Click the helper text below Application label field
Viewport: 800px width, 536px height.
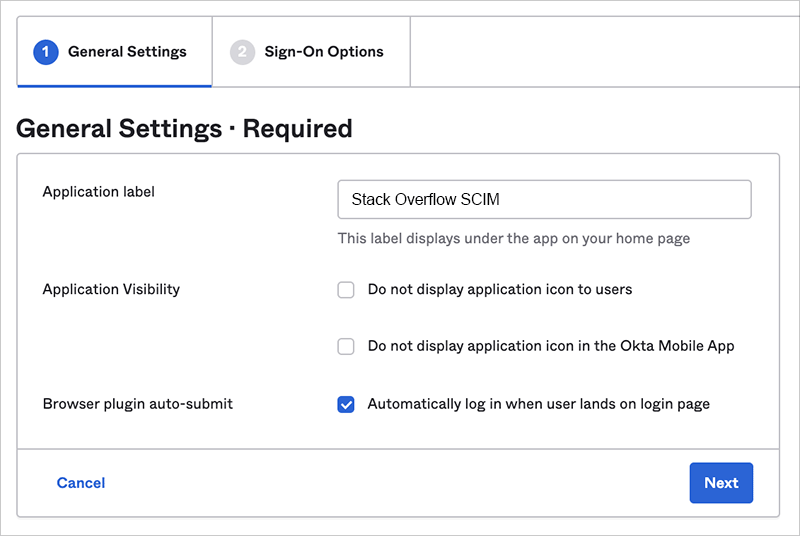click(514, 239)
